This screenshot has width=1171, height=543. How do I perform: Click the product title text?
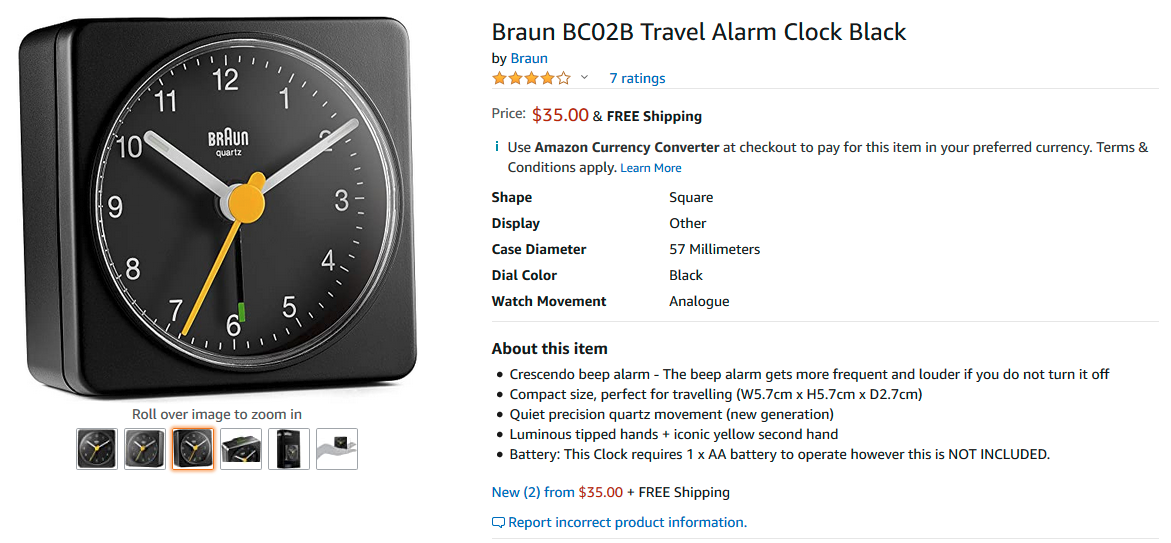698,32
